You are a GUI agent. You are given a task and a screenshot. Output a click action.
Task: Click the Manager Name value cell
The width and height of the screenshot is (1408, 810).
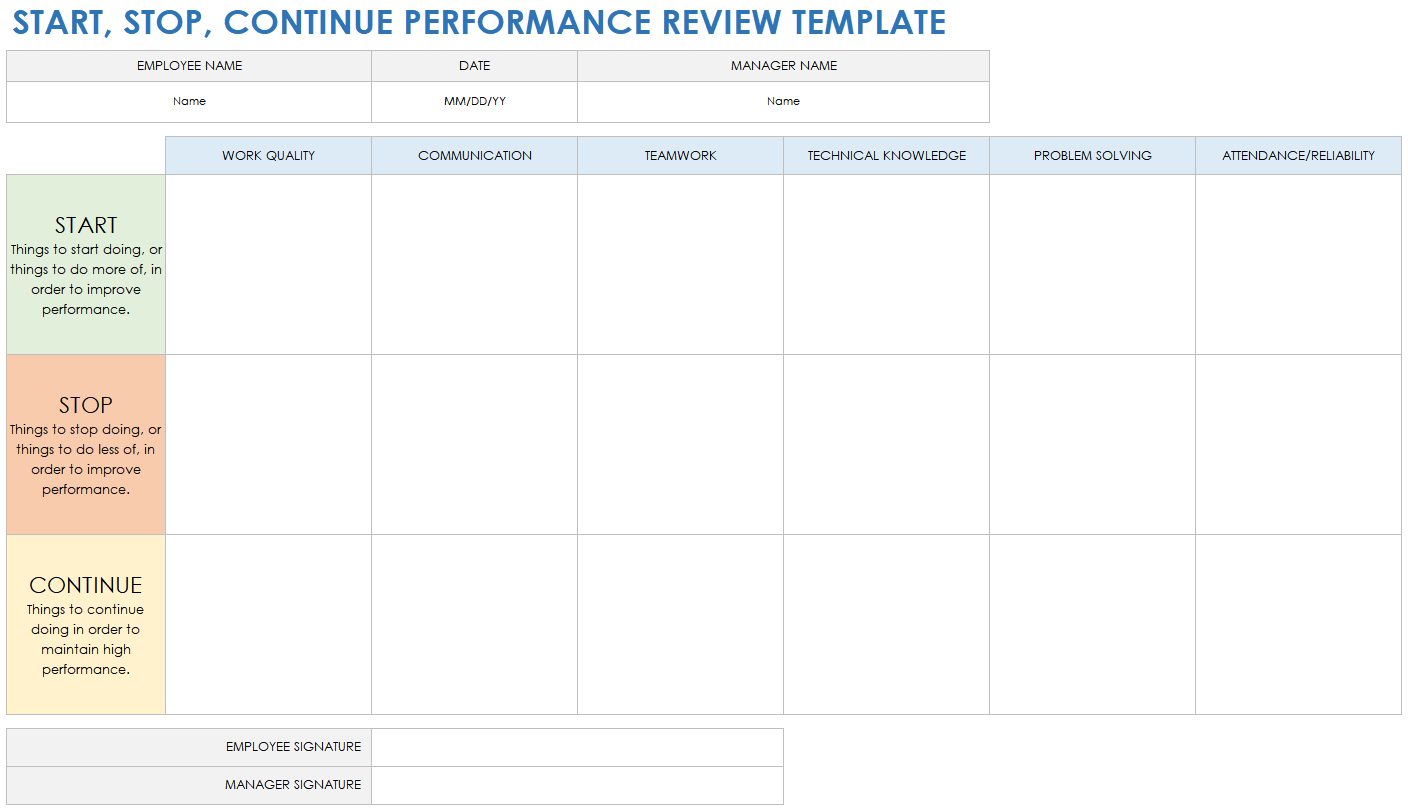[784, 102]
